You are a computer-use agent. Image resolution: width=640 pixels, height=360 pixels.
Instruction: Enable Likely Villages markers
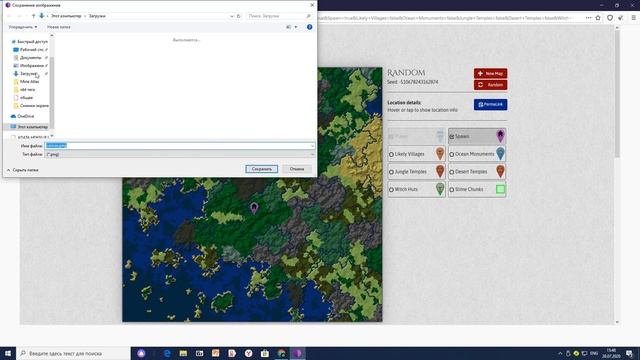(391, 154)
